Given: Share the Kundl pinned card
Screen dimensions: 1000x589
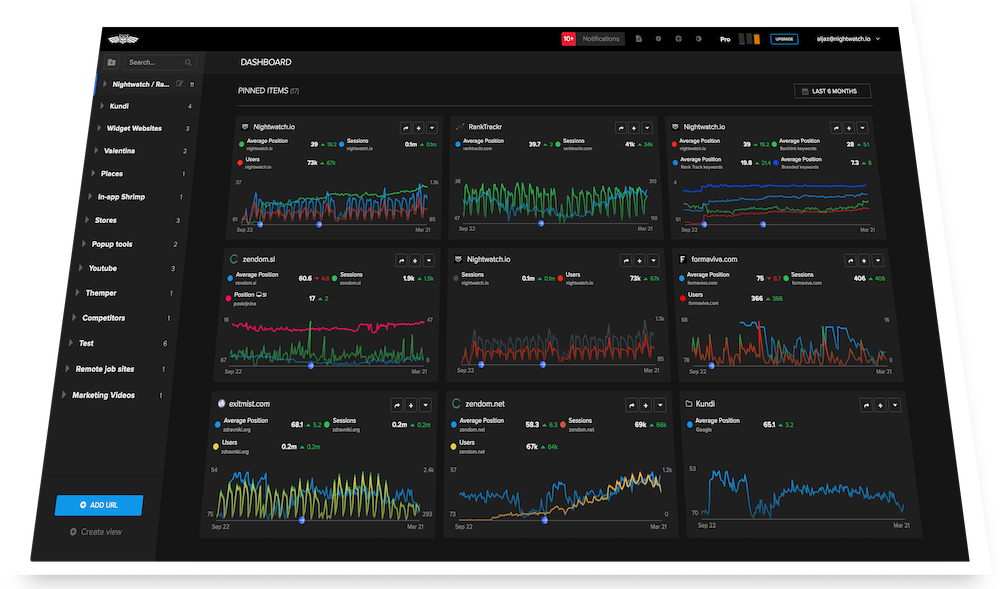Looking at the screenshot, I should coord(866,405).
